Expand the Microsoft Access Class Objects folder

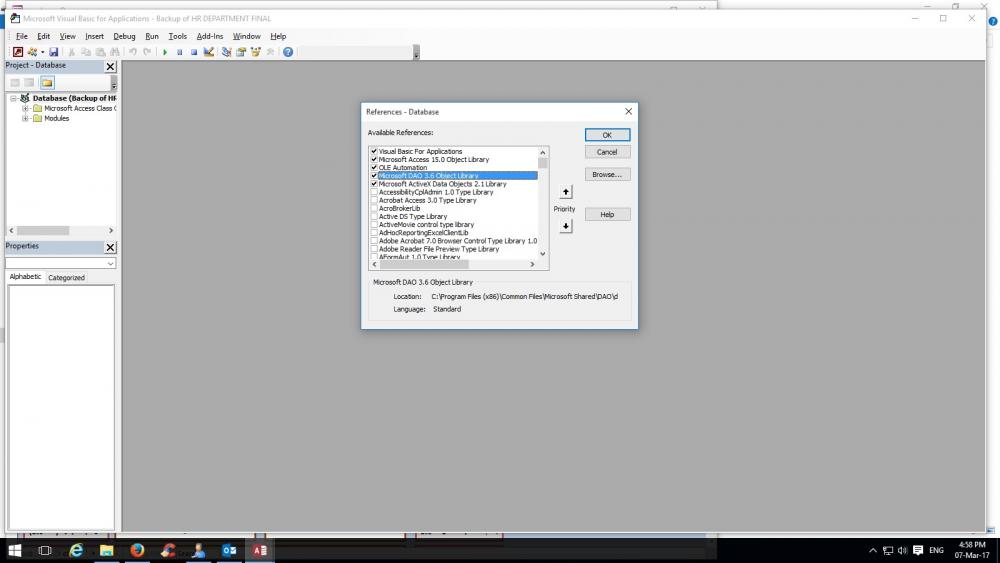(26, 108)
